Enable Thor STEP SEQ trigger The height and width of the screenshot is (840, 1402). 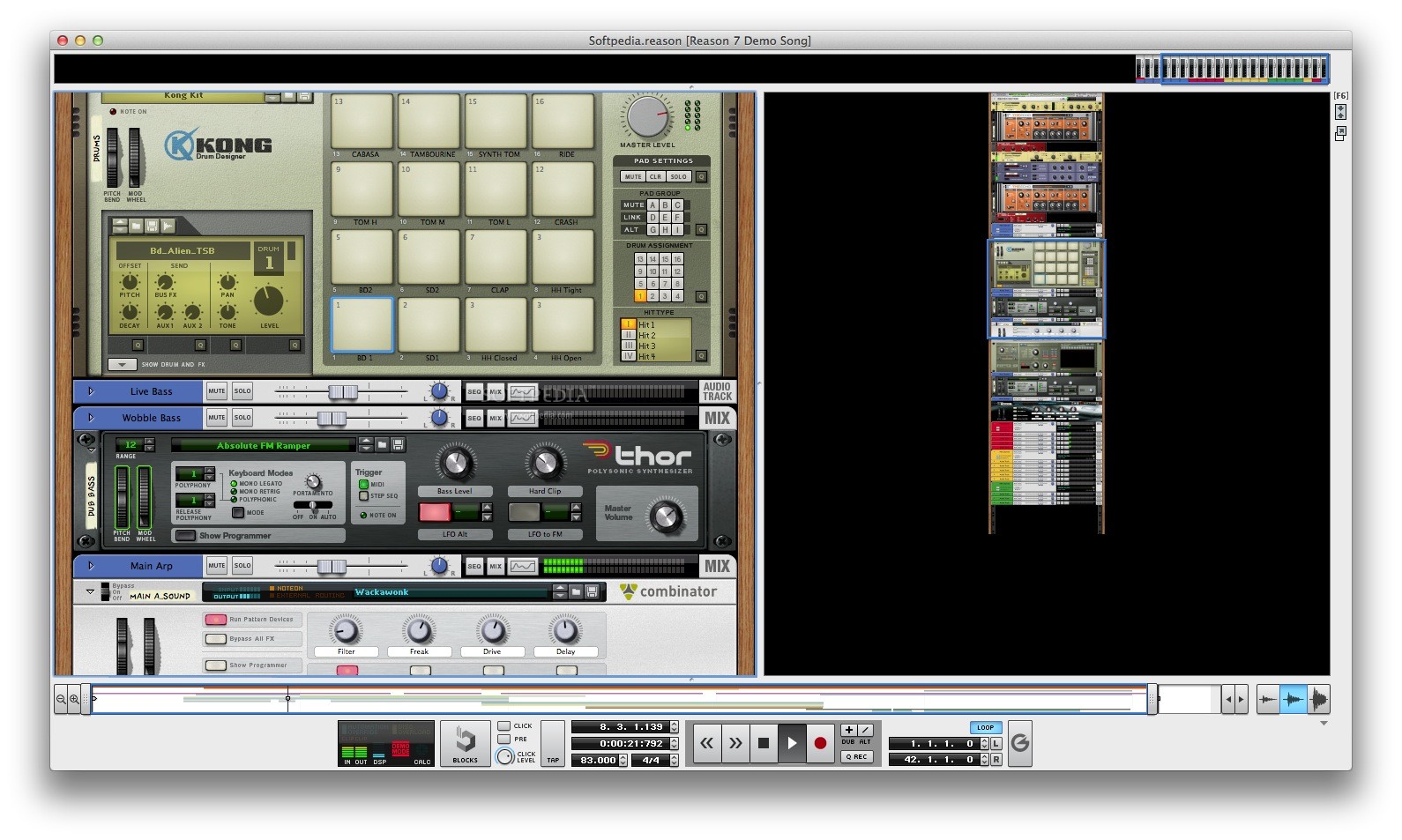click(363, 496)
